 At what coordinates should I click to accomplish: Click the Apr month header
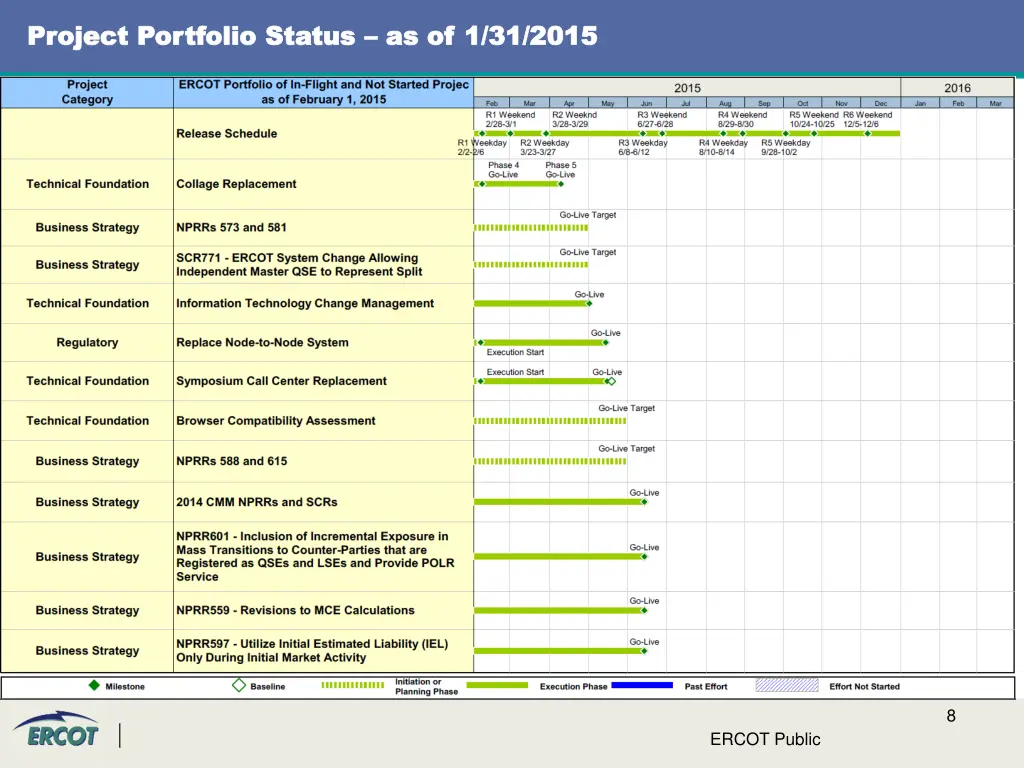pyautogui.click(x=569, y=103)
